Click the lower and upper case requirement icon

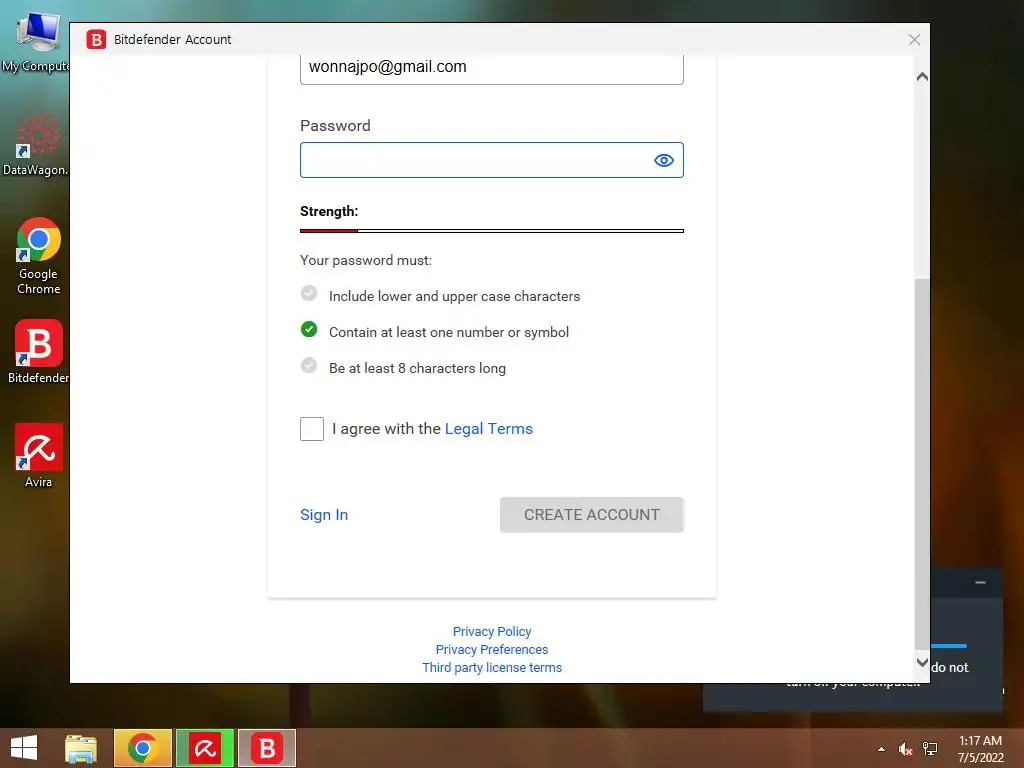(309, 293)
